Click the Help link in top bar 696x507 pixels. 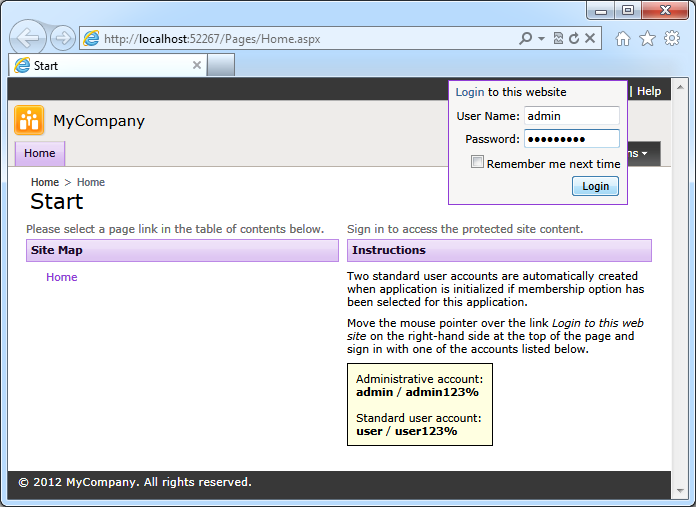tap(649, 92)
